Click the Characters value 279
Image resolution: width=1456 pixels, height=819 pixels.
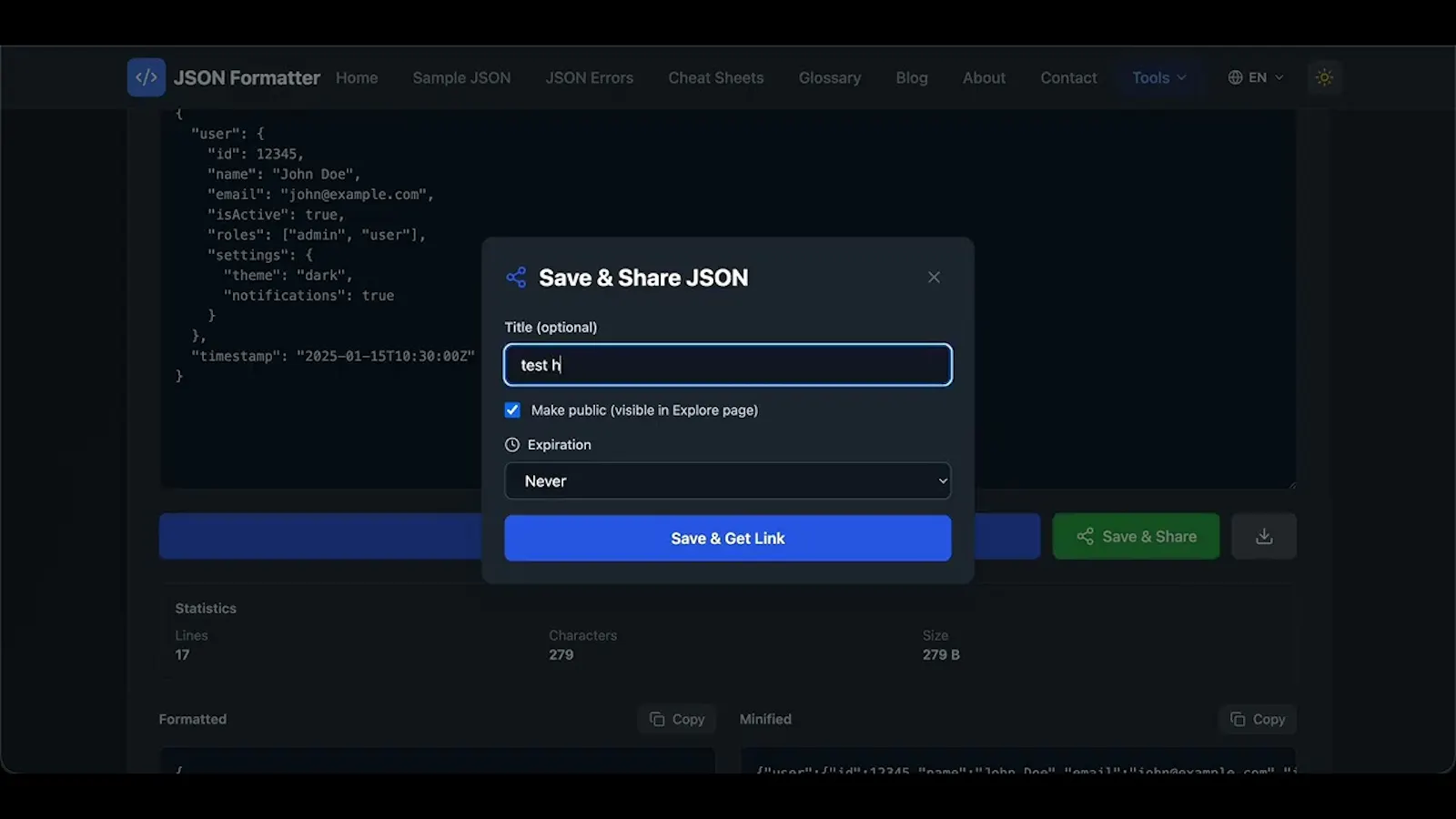[x=561, y=654]
